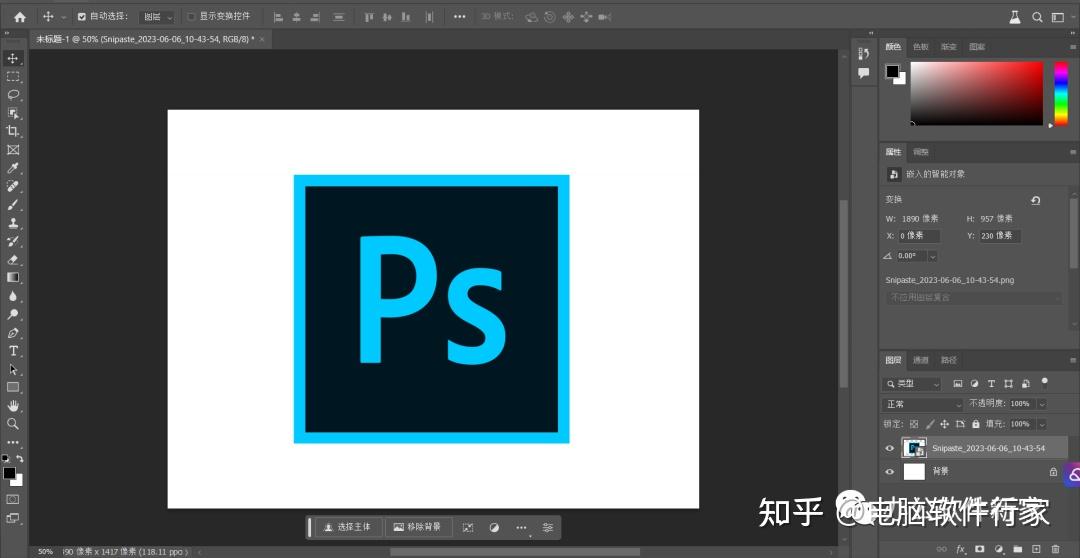The image size is (1080, 558).
Task: Open the Auto-Select 图层 dropdown
Action: (x=158, y=17)
